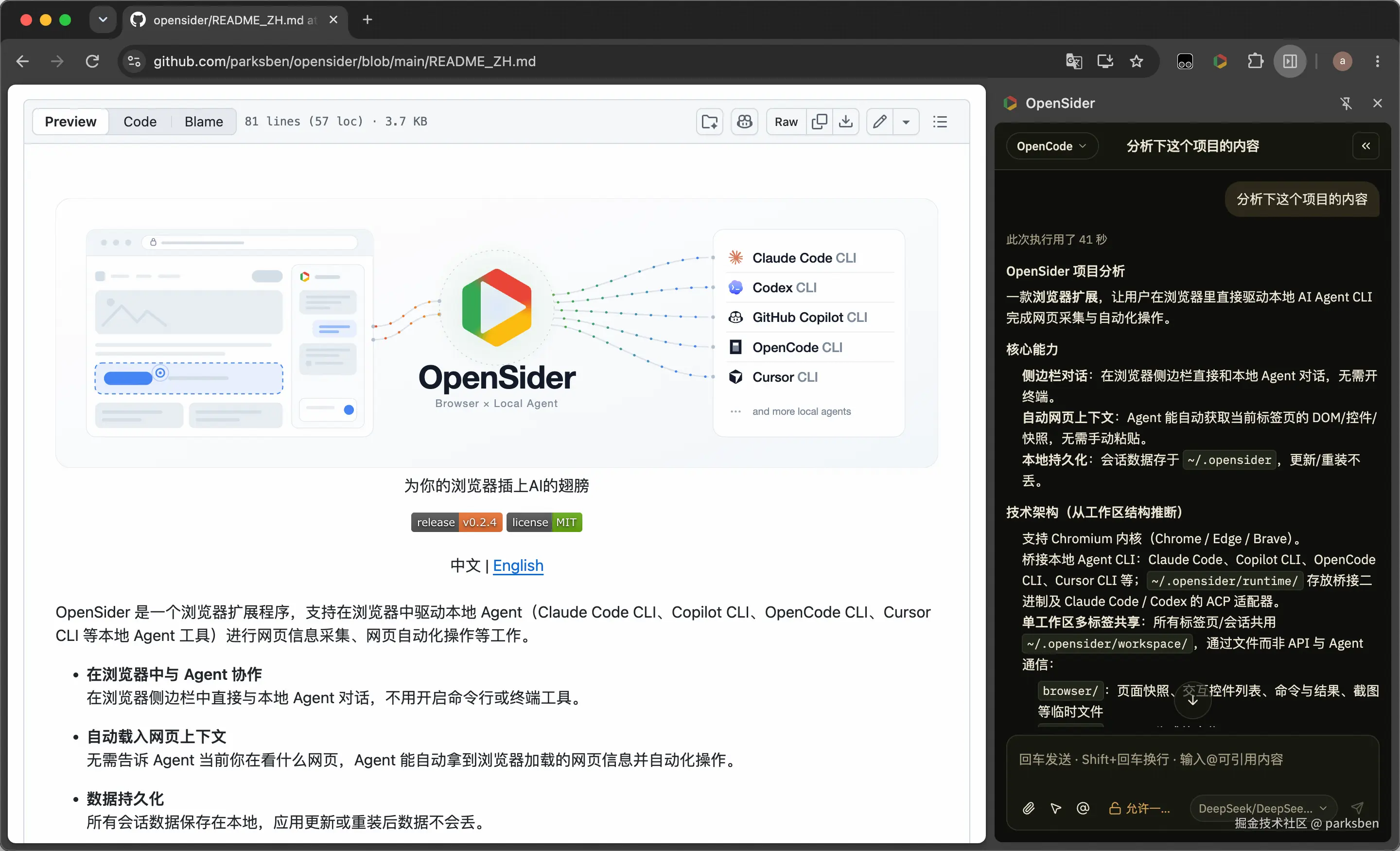1400x851 pixels.
Task: Open the document outline list icon
Action: pyautogui.click(x=940, y=122)
